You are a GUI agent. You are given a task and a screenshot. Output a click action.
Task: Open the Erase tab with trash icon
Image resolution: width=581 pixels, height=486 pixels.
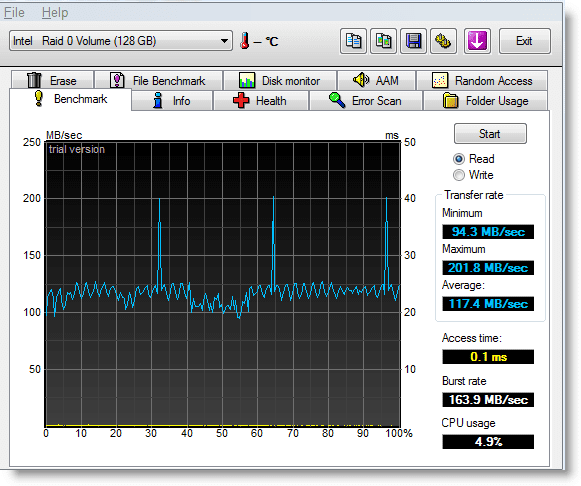52,80
